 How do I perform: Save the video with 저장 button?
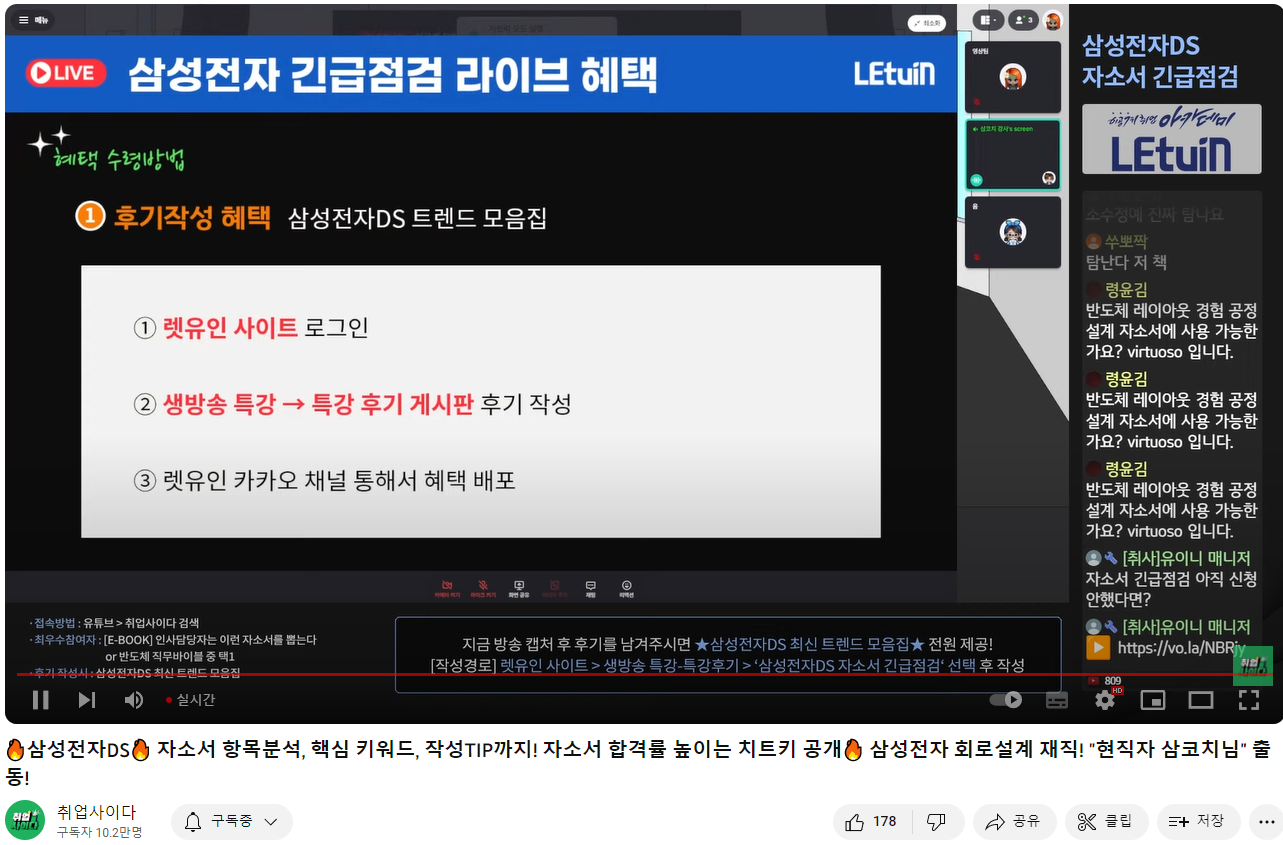[x=1198, y=822]
